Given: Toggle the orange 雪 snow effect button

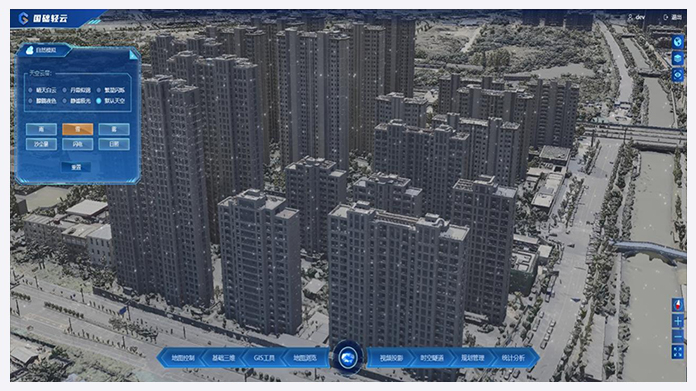Looking at the screenshot, I should [78, 129].
